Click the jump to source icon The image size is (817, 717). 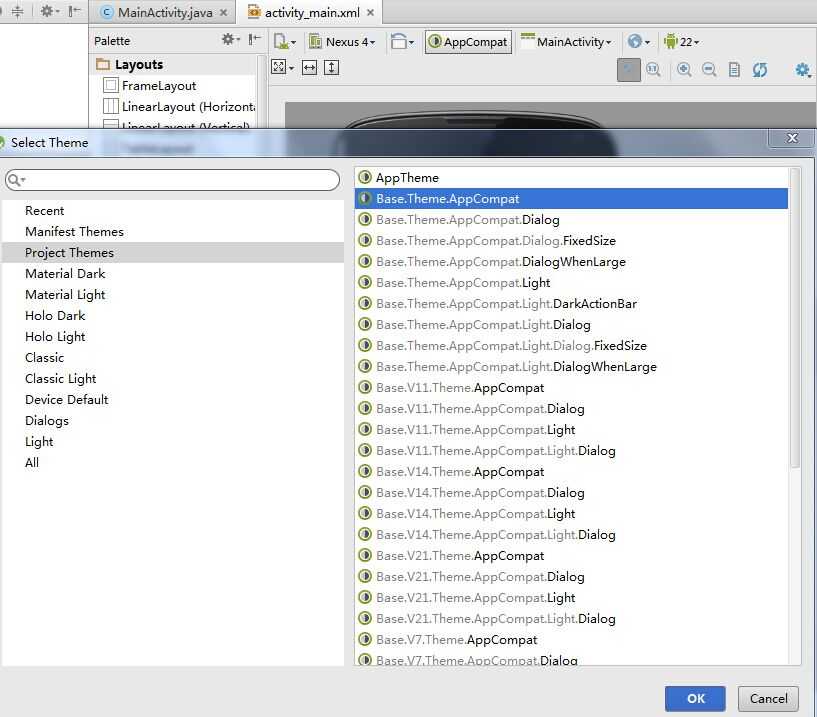pos(734,70)
